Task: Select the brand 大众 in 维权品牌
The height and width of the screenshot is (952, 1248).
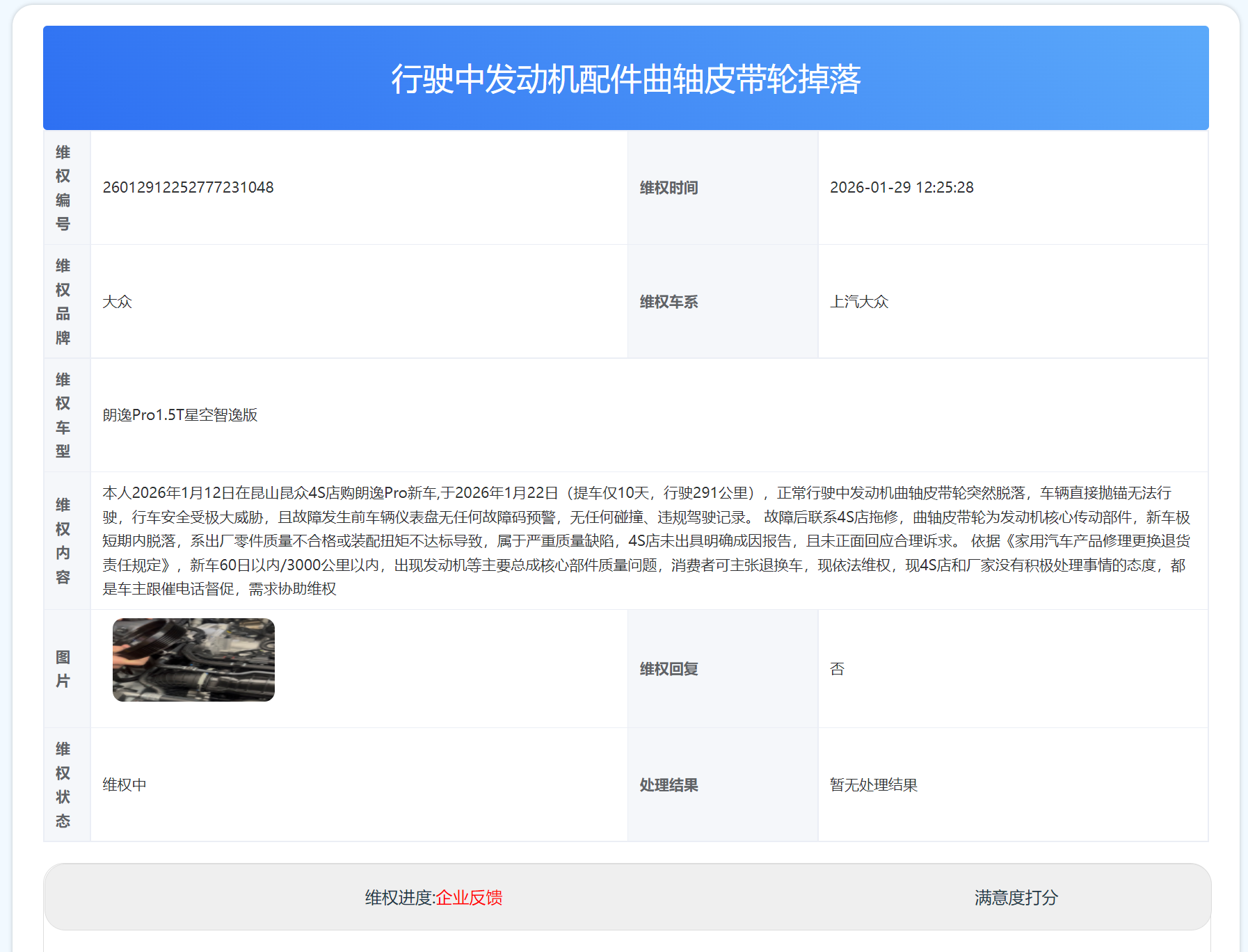Action: [118, 301]
